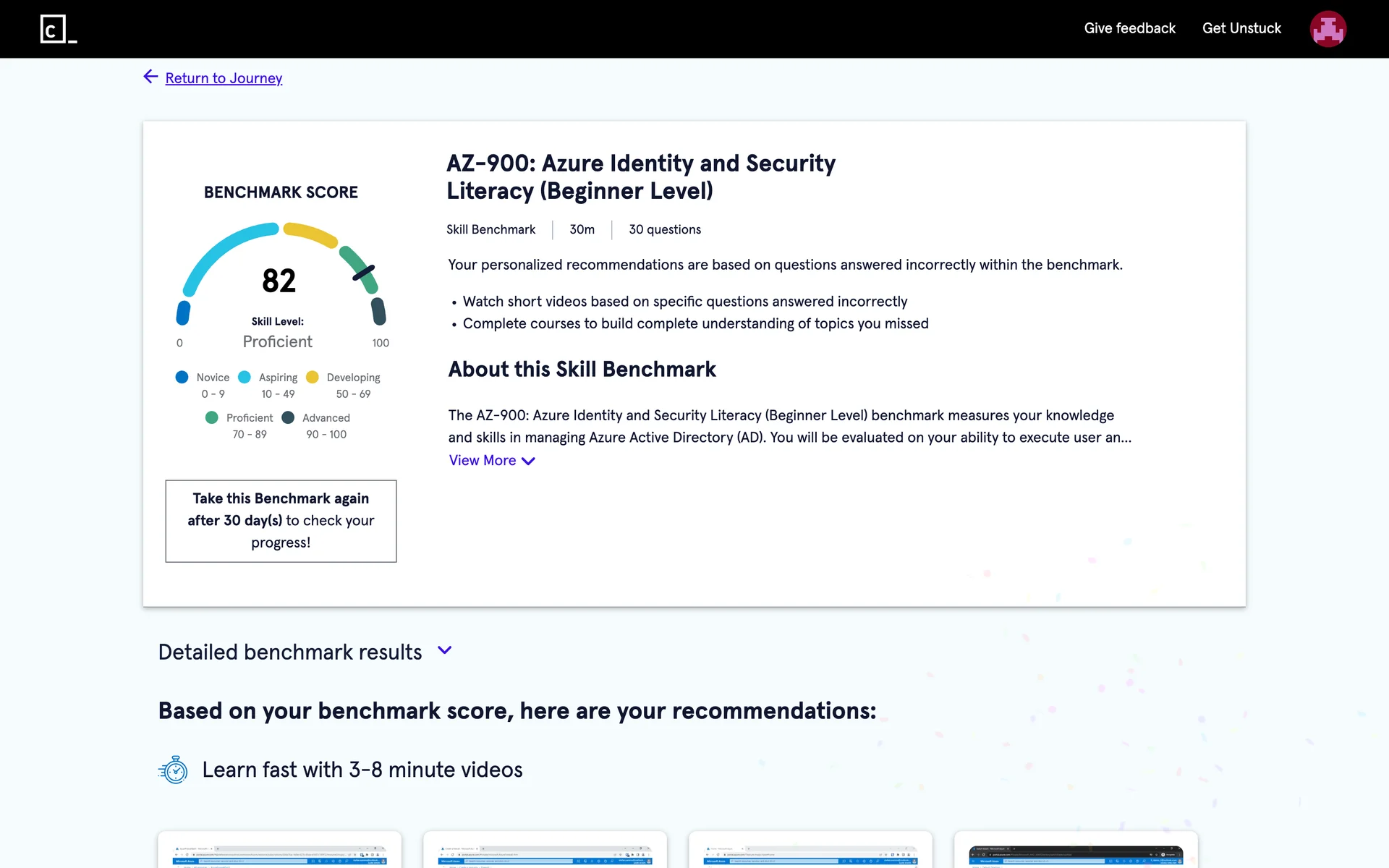Screen dimensions: 1389x868
Task: Click the Developing yellow legend dot
Action: pos(313,377)
